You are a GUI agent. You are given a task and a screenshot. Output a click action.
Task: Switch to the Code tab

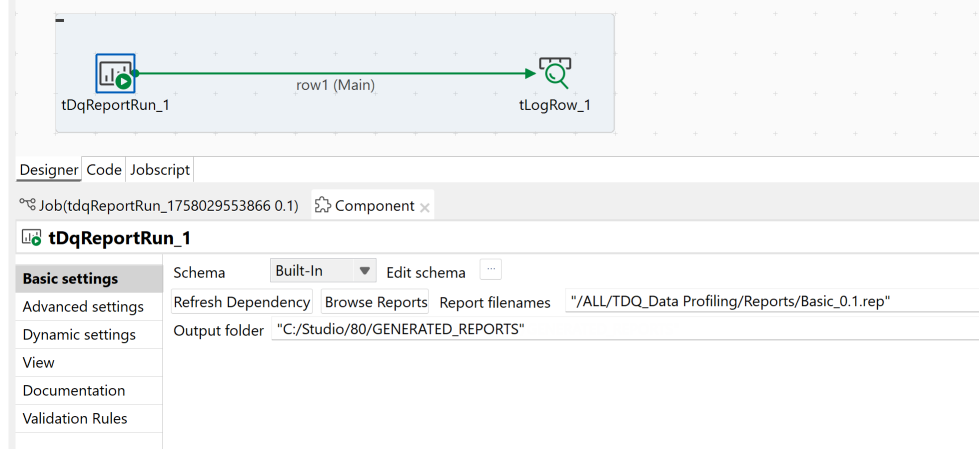point(104,170)
